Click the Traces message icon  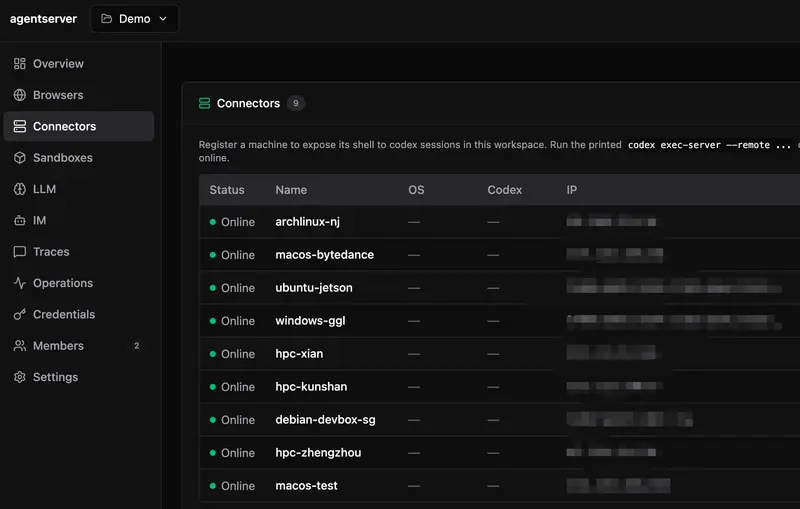19,252
